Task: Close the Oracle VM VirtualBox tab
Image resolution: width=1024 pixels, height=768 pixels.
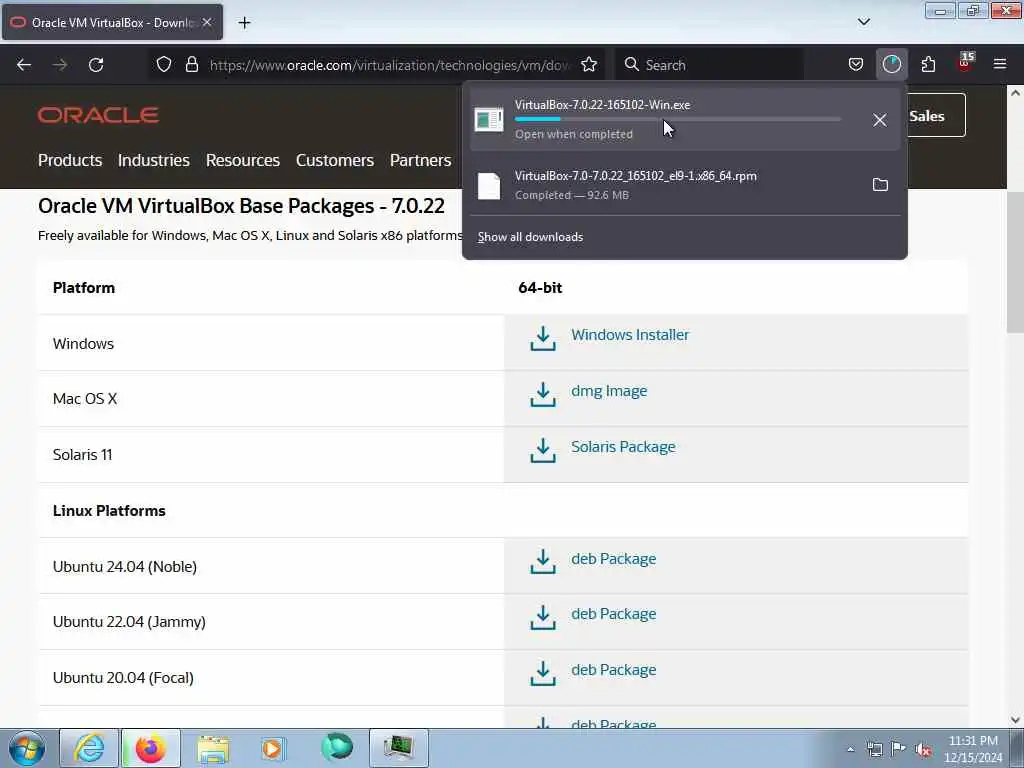Action: tap(207, 22)
